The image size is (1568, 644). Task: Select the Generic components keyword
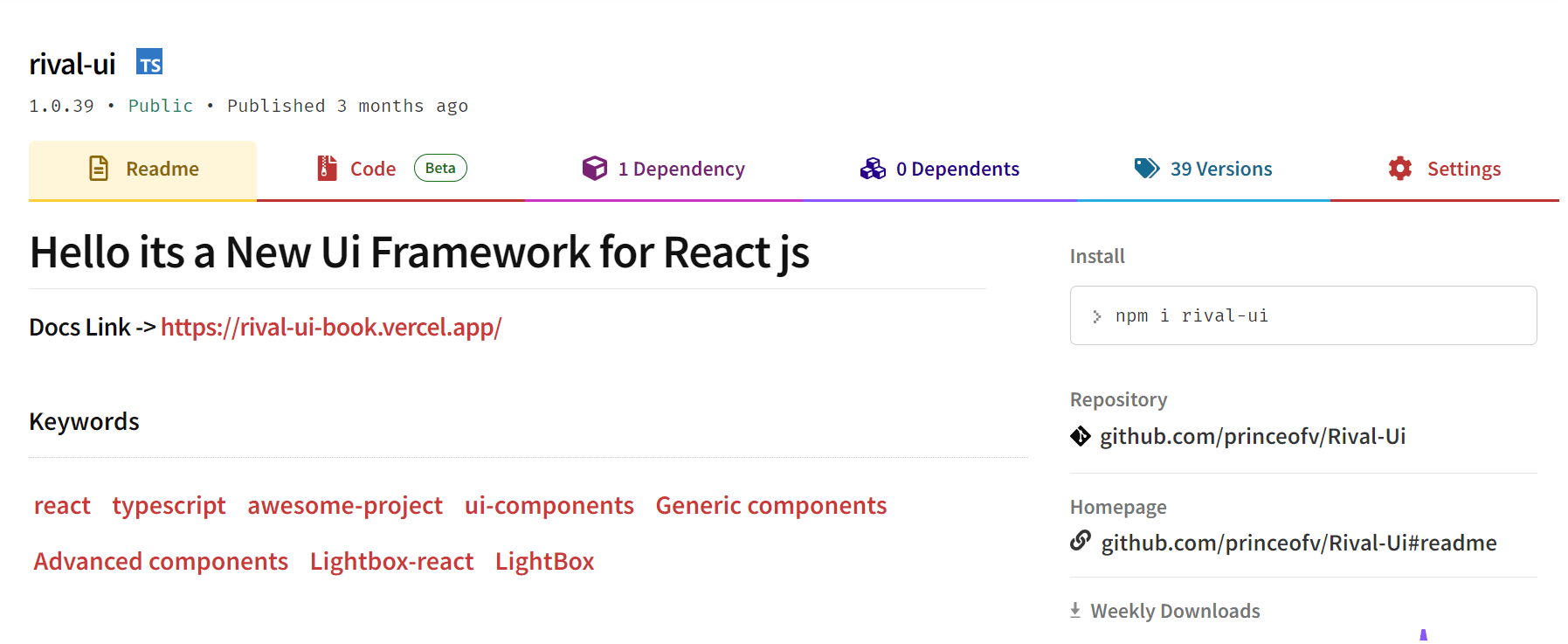[771, 506]
